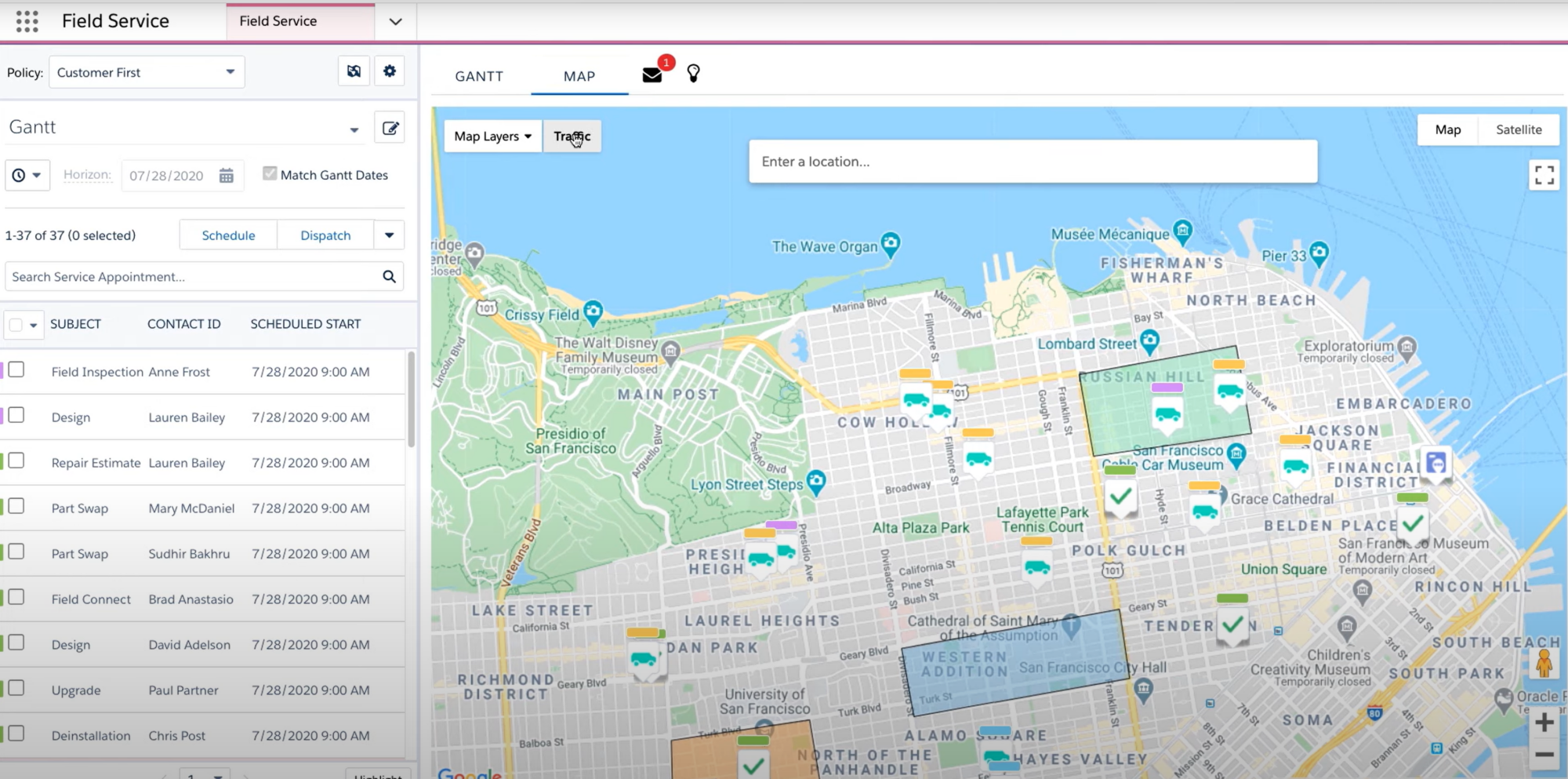The image size is (1568, 779).
Task: Click the search magnifier icon
Action: pos(389,276)
